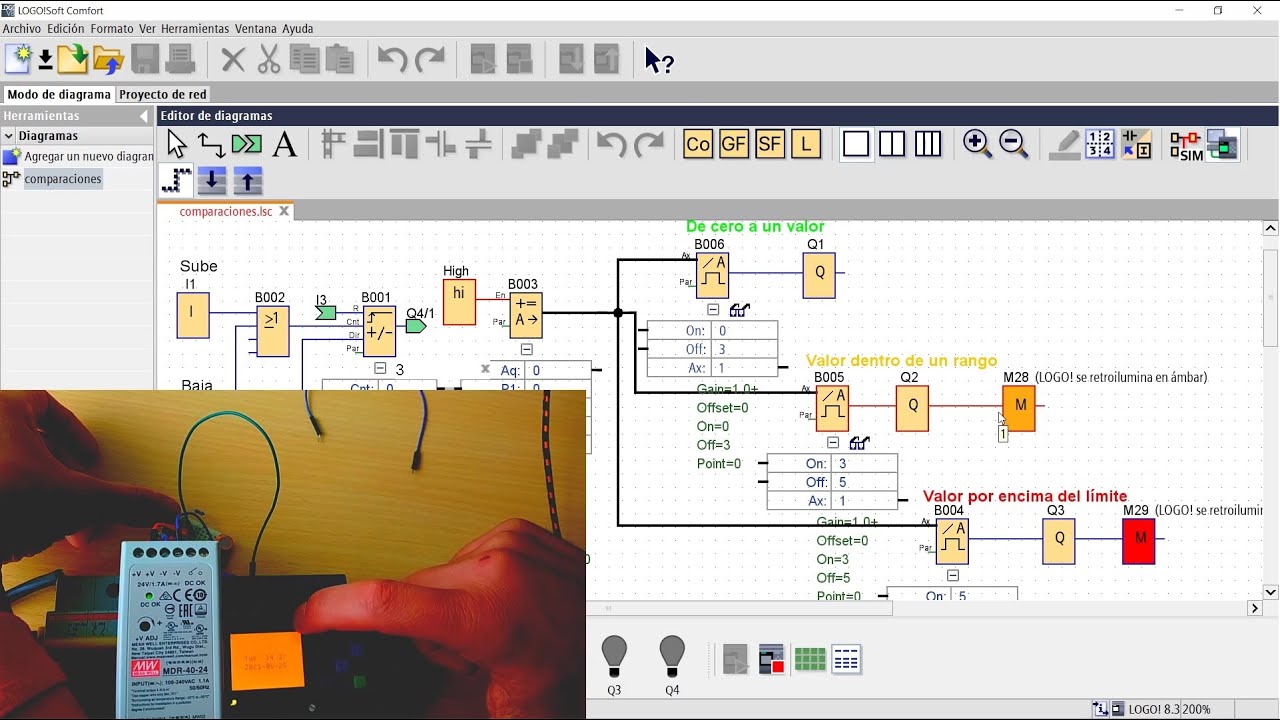Open the new-file dropdown arrow
The height and width of the screenshot is (720, 1280).
pos(45,60)
